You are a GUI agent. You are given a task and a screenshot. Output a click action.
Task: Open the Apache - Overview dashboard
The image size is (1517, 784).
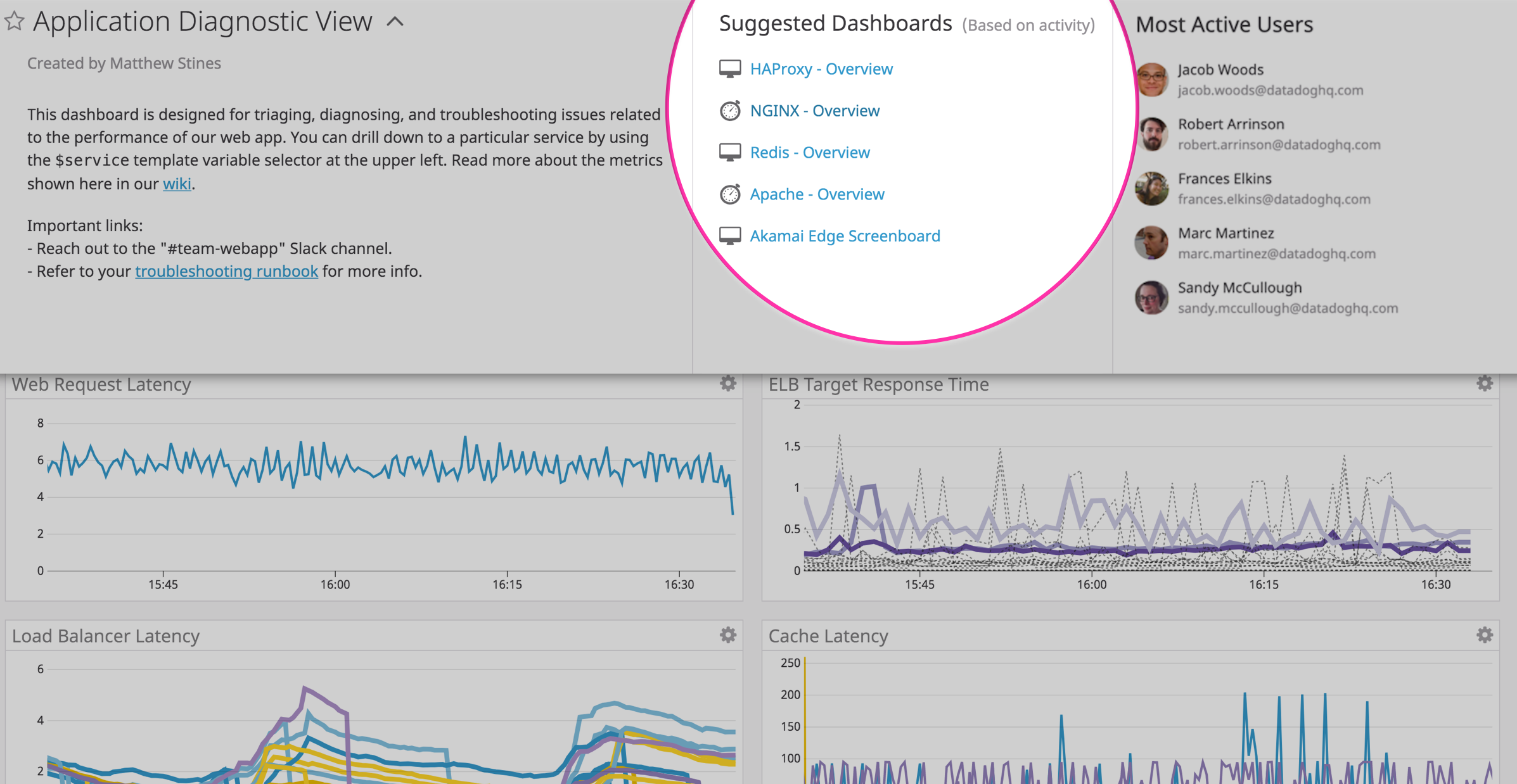point(817,194)
